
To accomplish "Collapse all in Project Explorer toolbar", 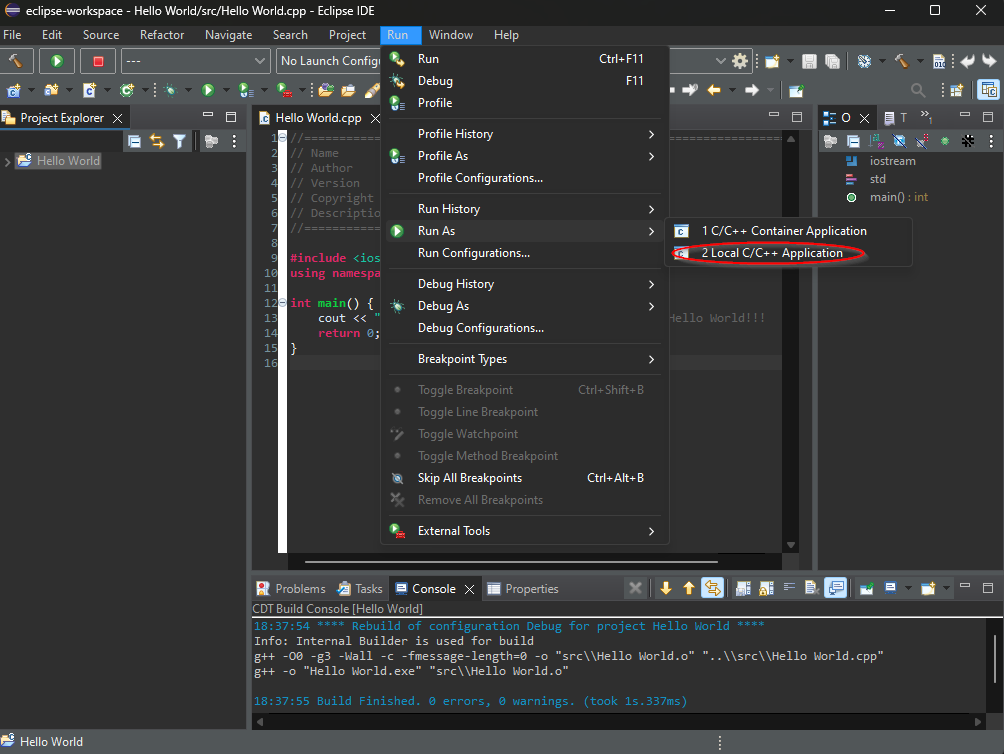I will pos(134,141).
